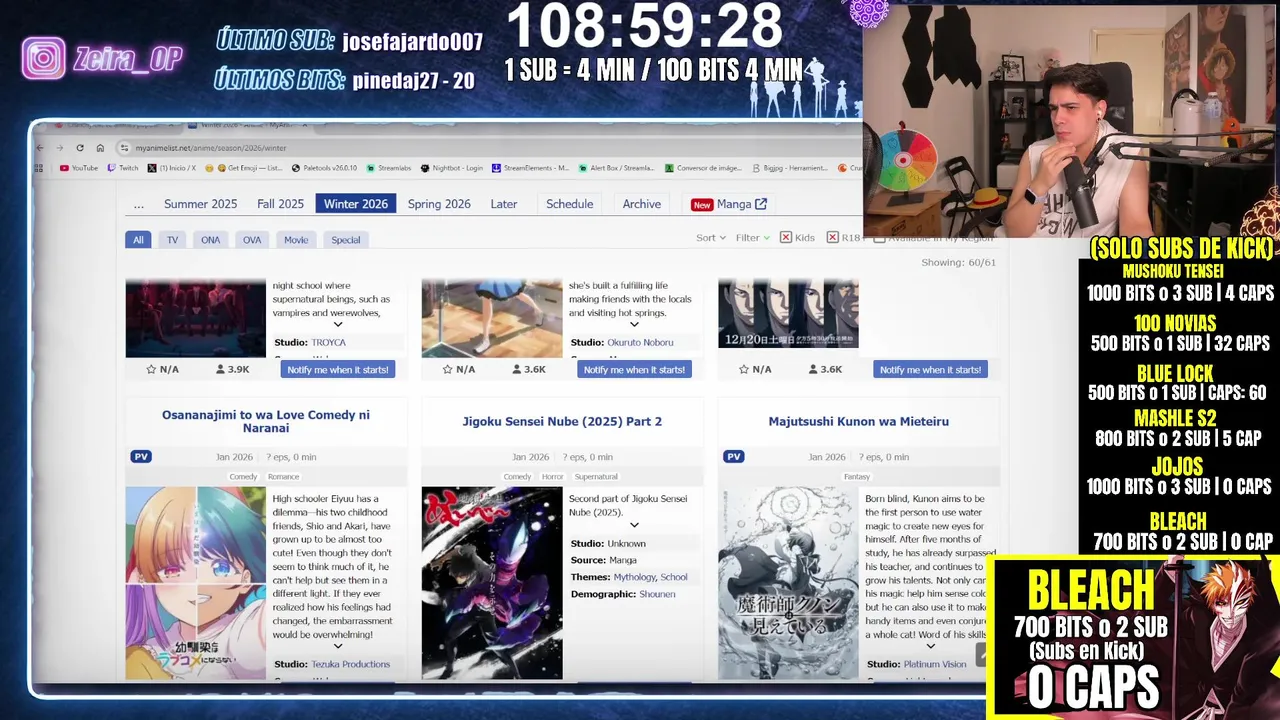Click Notify button on Okuruto Noboru card
This screenshot has width=1280, height=720.
[x=634, y=369]
